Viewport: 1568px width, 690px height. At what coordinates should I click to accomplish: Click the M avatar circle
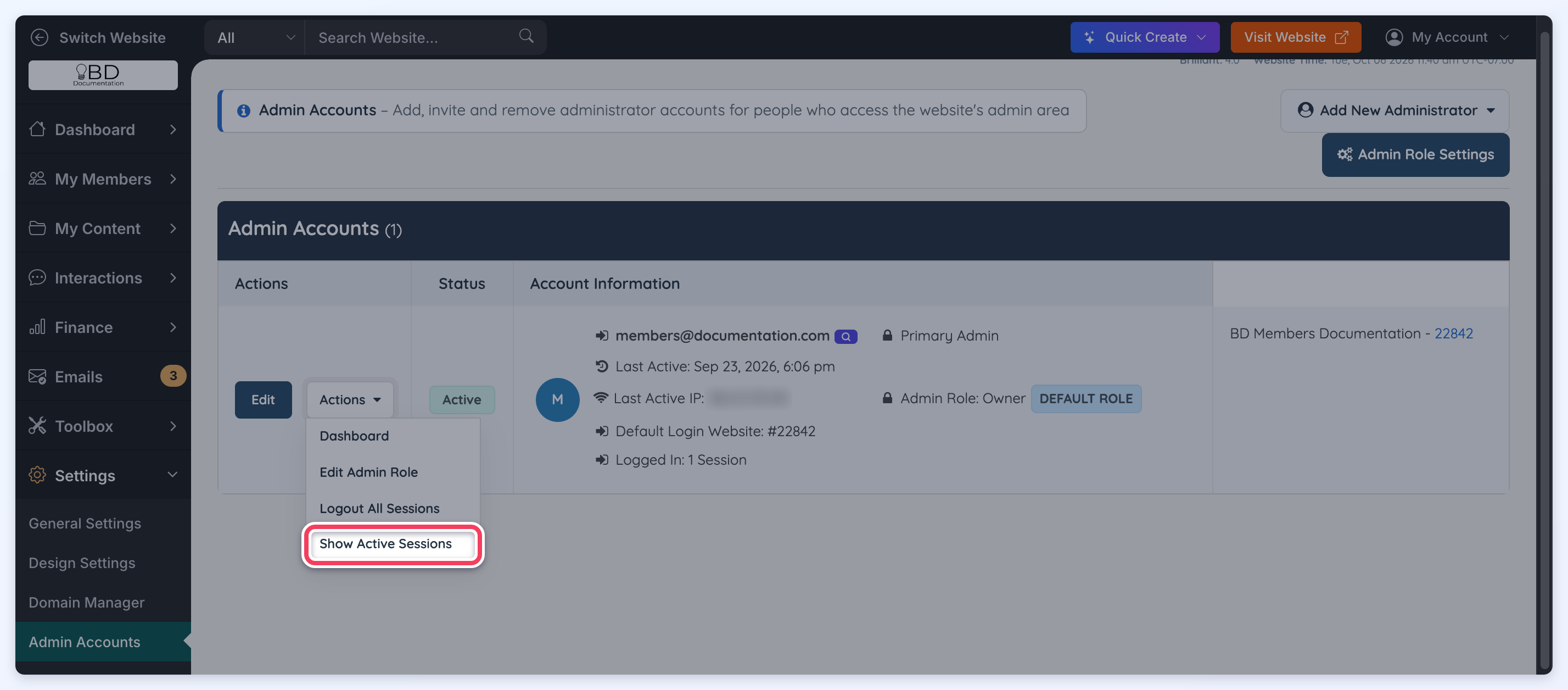557,399
